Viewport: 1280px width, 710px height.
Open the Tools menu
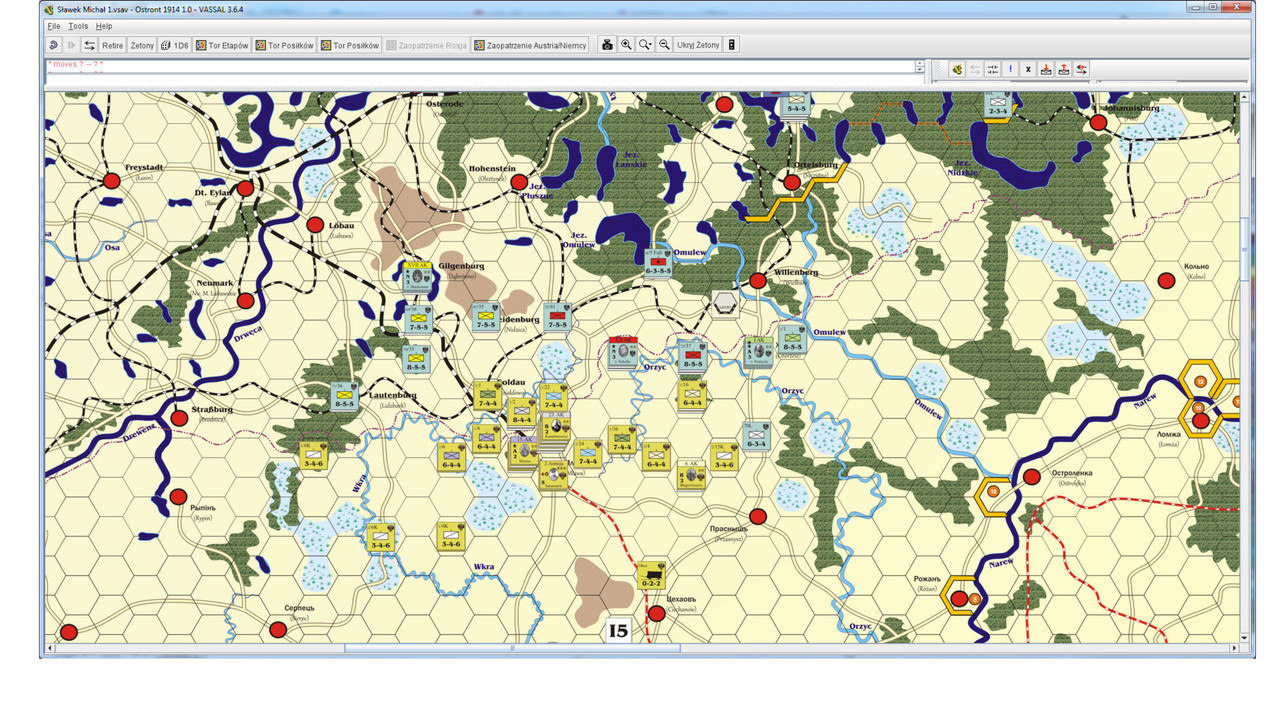(x=78, y=26)
